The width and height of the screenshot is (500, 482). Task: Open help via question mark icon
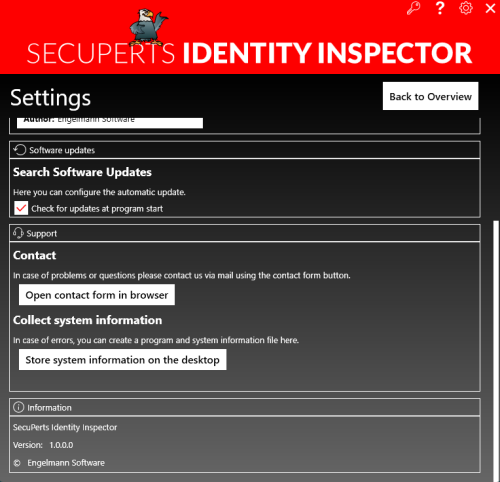440,8
